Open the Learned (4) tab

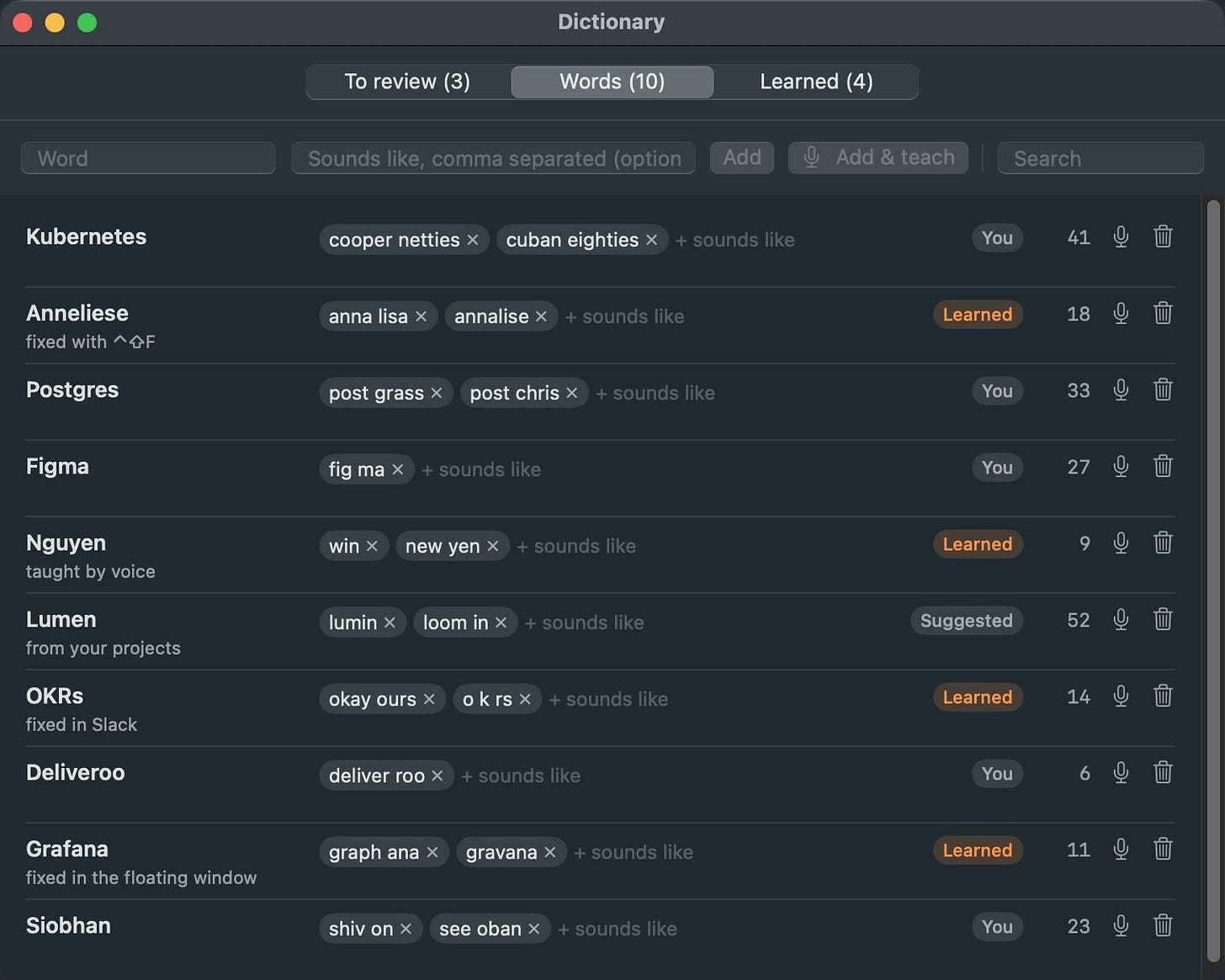pyautogui.click(x=816, y=82)
